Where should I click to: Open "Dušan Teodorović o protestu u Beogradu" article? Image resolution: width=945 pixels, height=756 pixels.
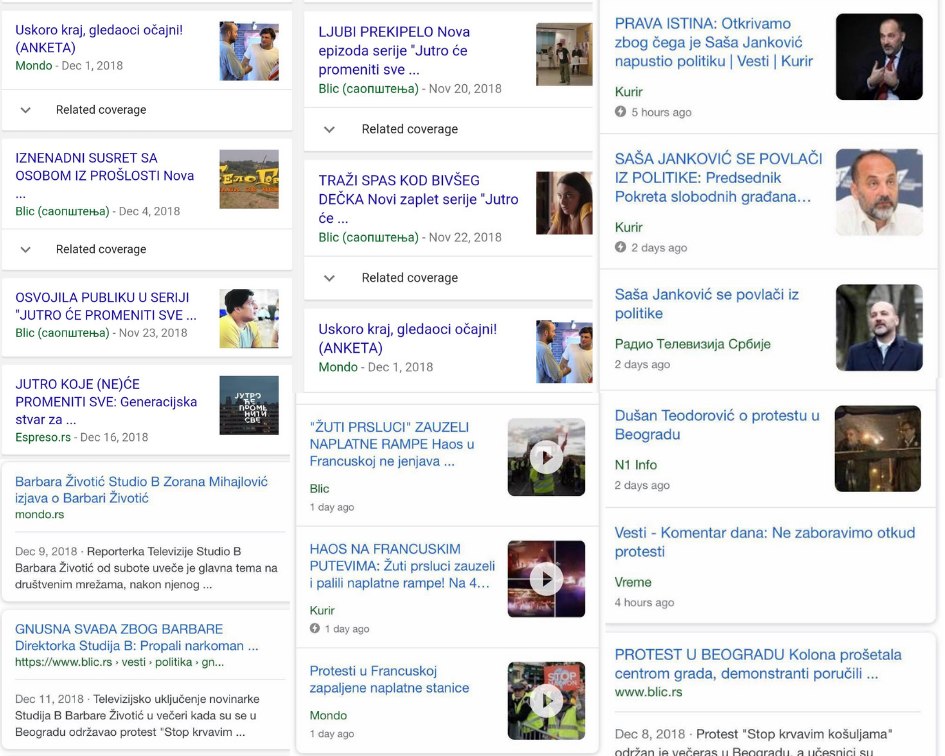pyautogui.click(x=716, y=425)
